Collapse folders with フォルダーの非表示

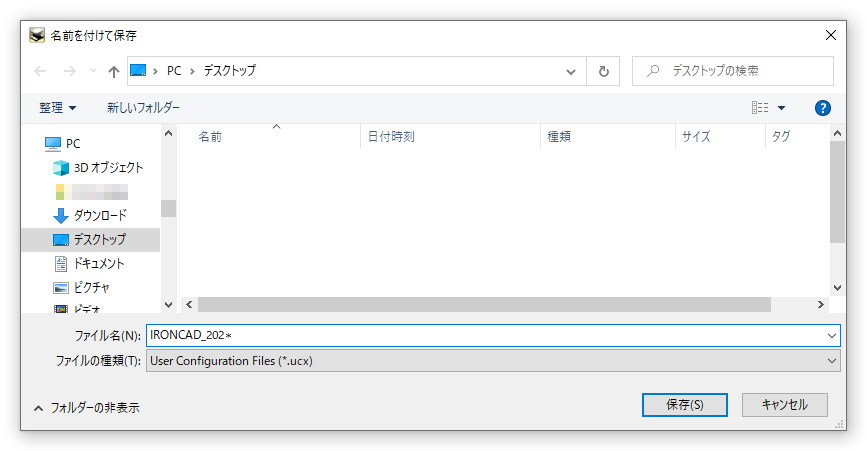(86, 408)
